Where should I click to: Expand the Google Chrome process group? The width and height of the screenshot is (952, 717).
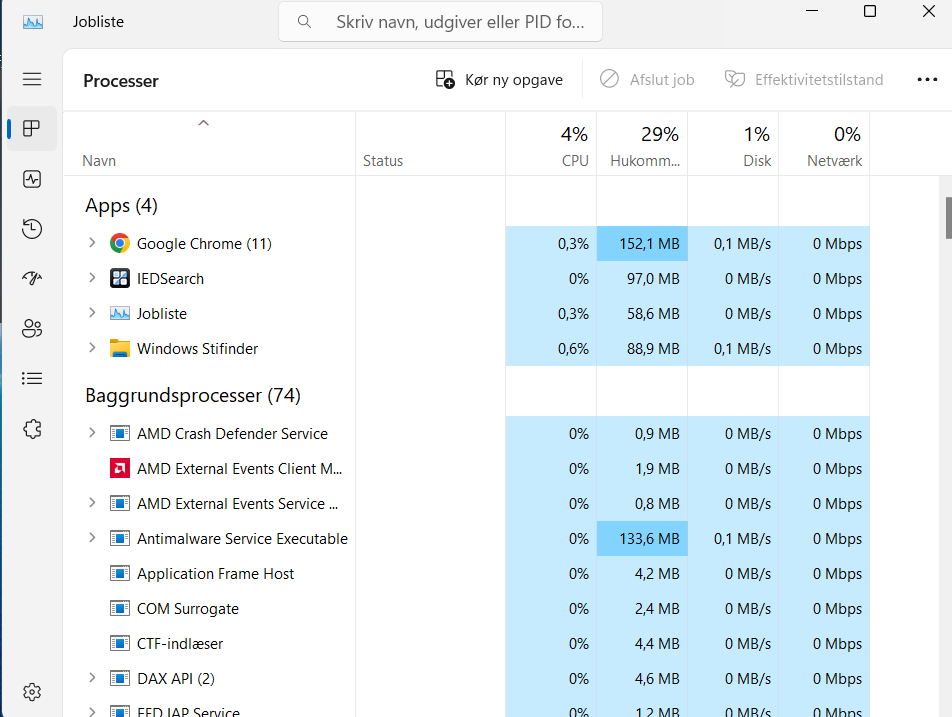click(91, 243)
